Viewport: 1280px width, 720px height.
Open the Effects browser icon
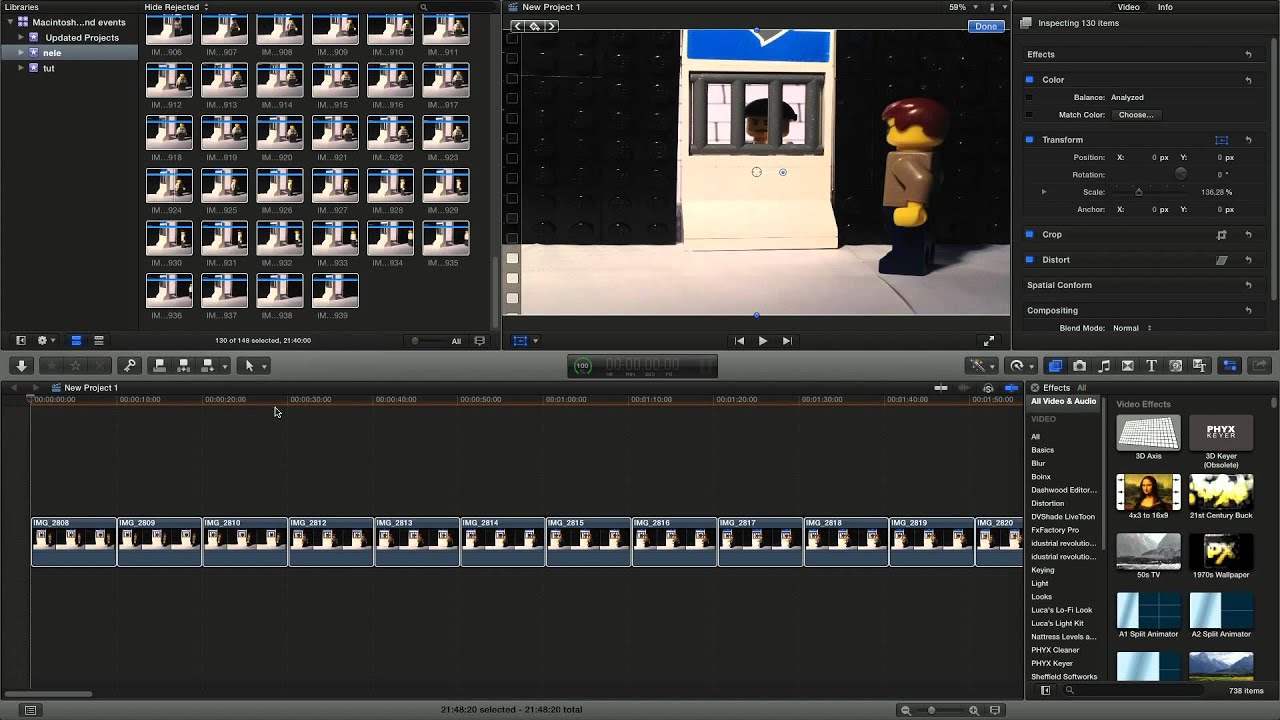coord(1055,366)
